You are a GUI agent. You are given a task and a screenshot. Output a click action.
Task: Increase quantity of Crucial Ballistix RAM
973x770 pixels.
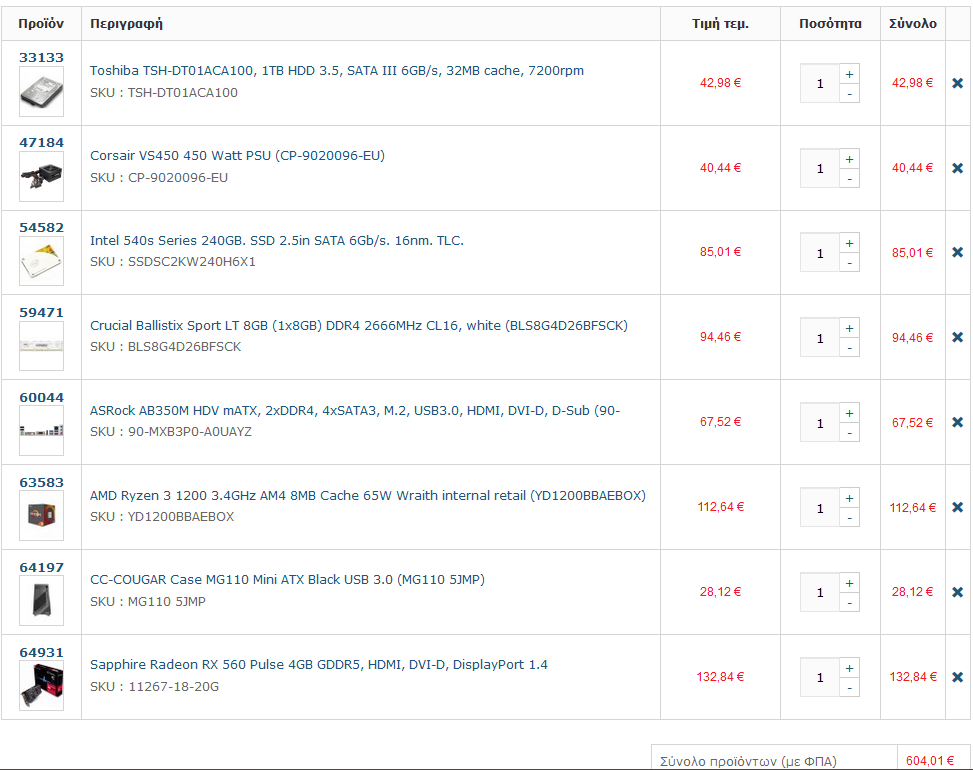pyautogui.click(x=850, y=329)
